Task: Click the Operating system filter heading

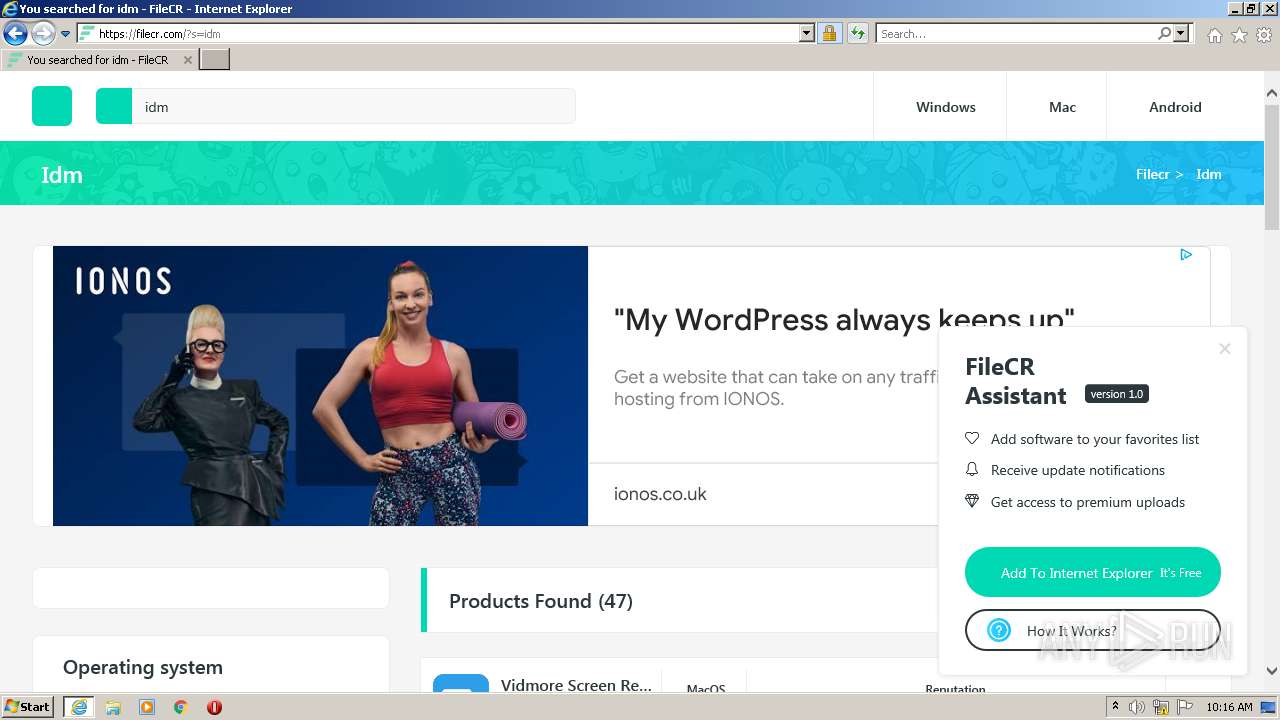Action: coord(143,667)
